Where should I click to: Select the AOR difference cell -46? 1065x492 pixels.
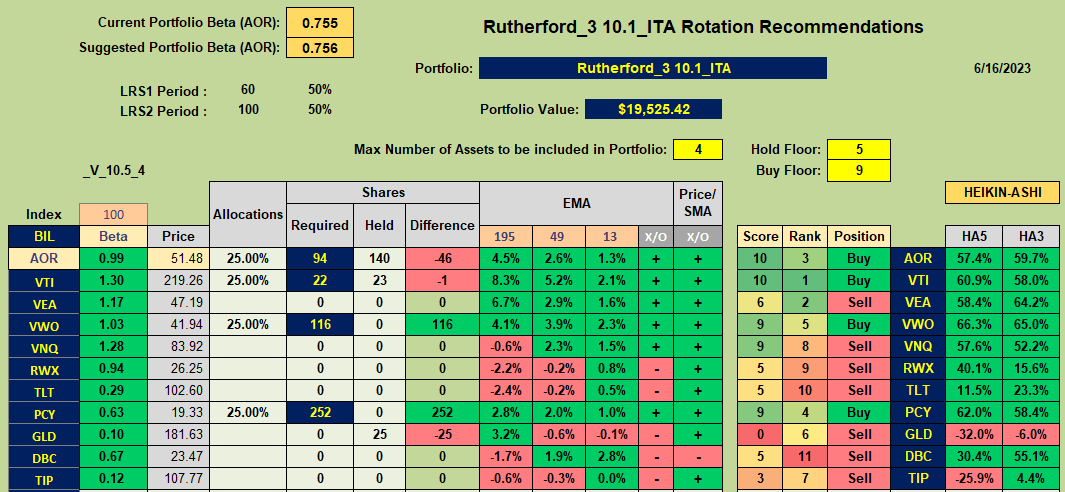441,259
